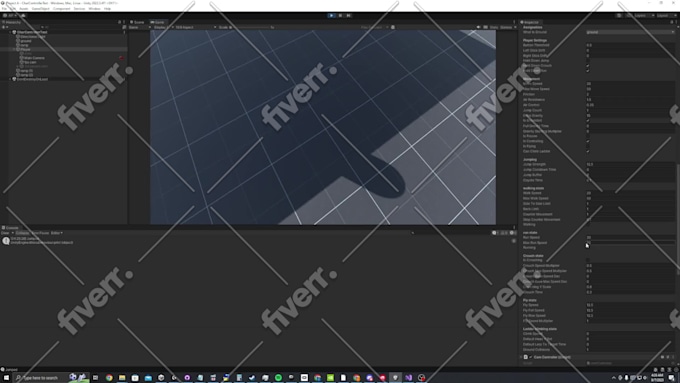Select the Main Camera object in Hierarchy
Image resolution: width=680 pixels, height=383 pixels.
click(33, 58)
